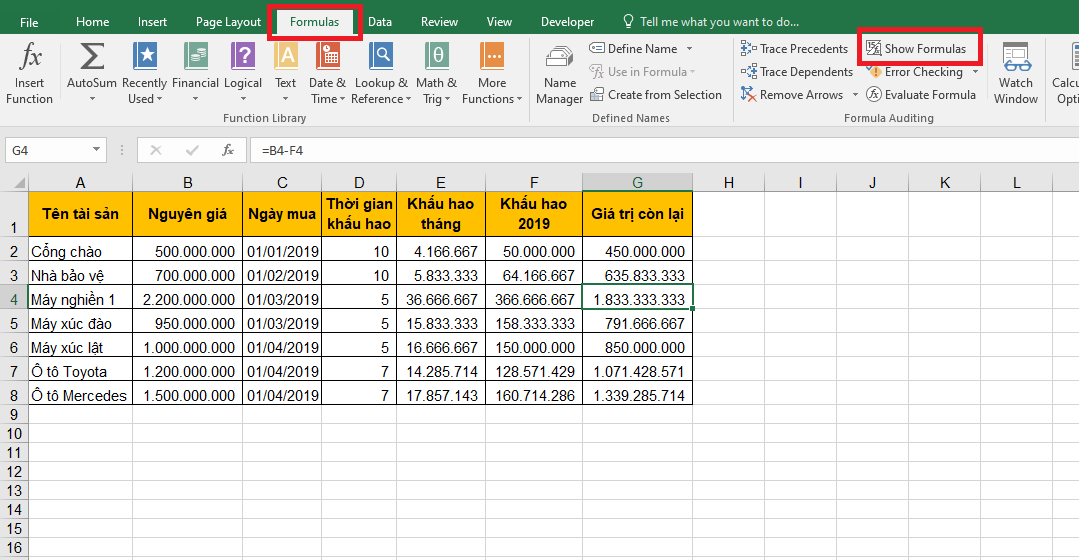Open the Page Layout tab
This screenshot has height=560, width=1079.
click(x=228, y=21)
